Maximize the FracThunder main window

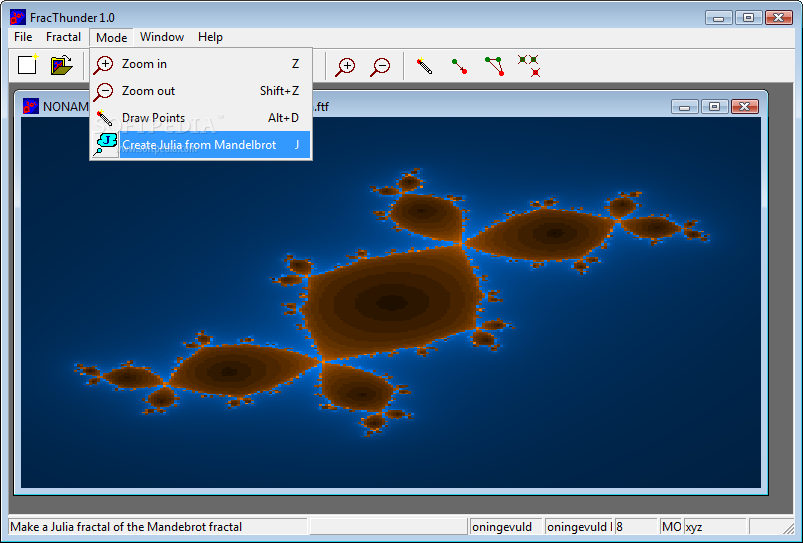click(748, 17)
